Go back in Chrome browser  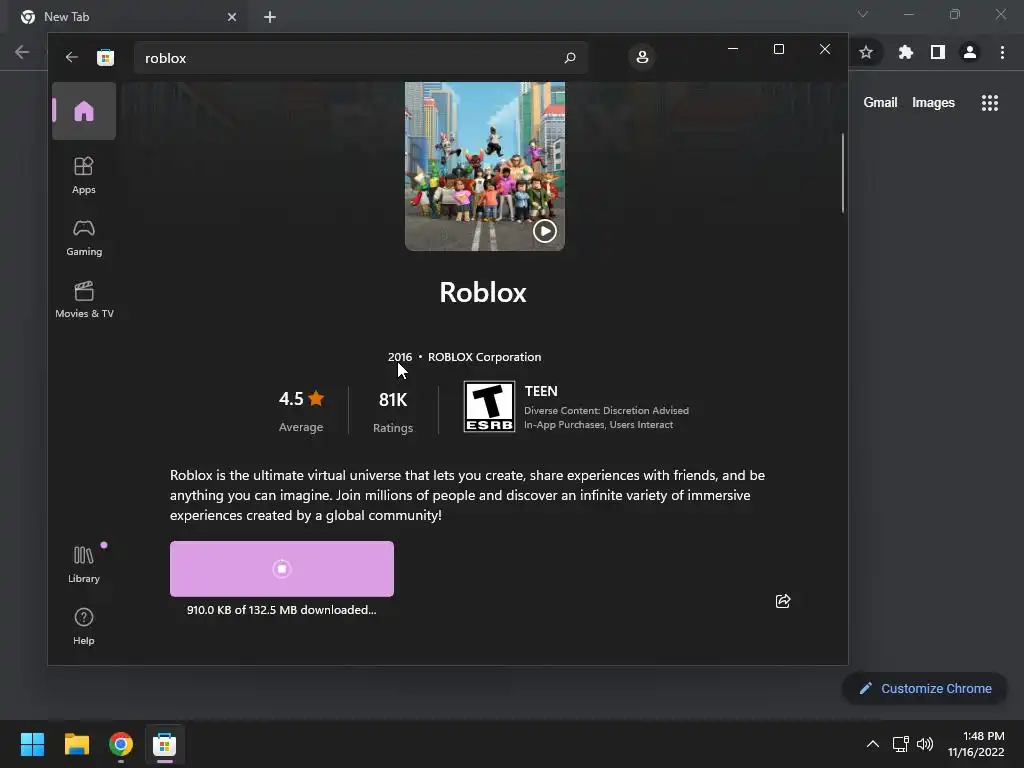pos(22,52)
